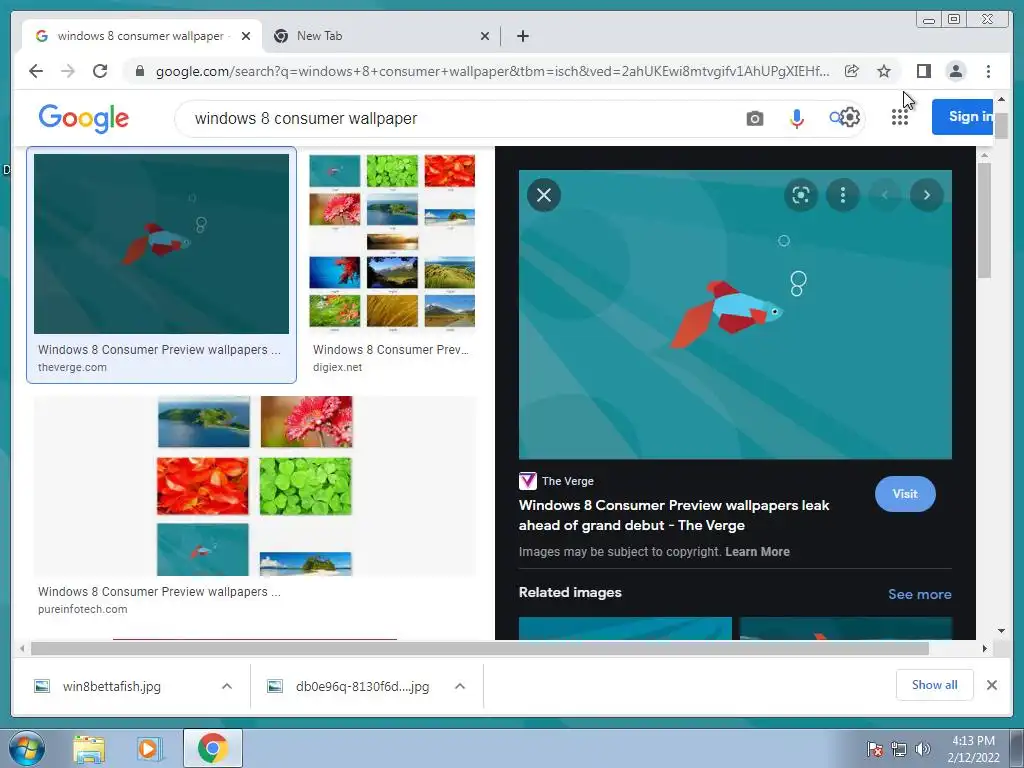The image size is (1024, 768).
Task: Click the large betta fish preview image
Action: (x=735, y=315)
